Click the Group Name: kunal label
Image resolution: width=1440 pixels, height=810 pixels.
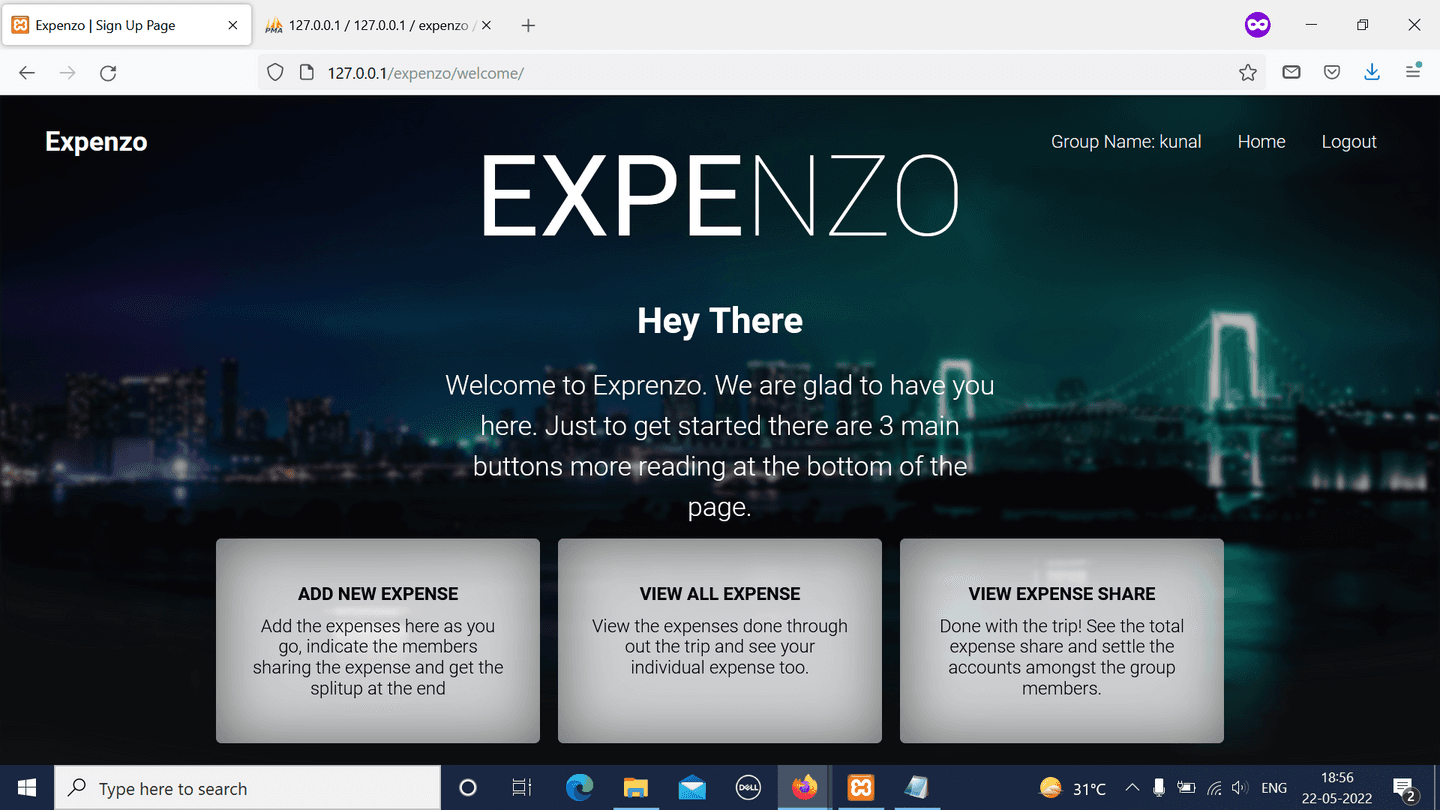coord(1126,142)
